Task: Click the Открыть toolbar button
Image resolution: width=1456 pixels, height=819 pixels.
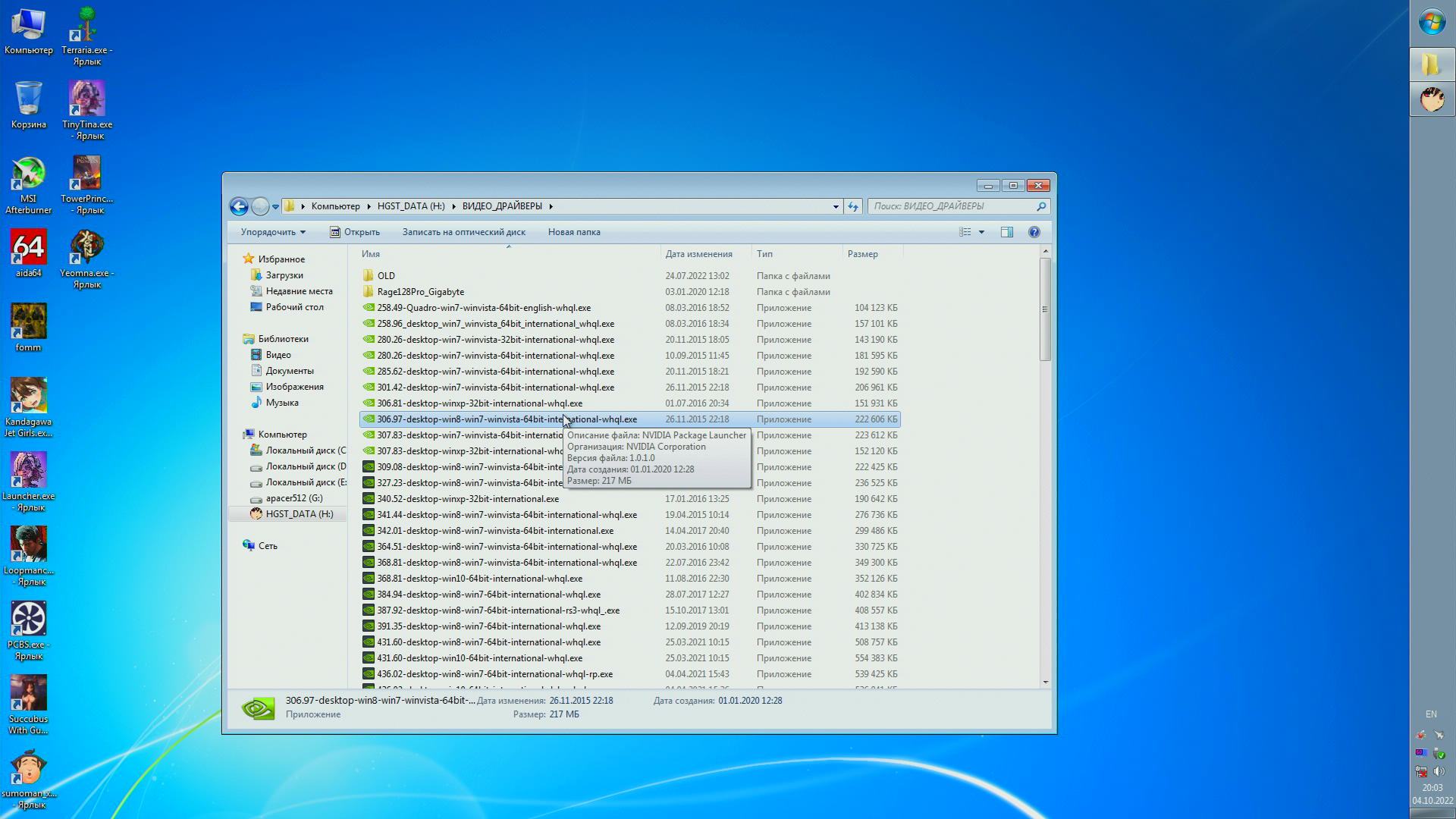Action: point(355,232)
